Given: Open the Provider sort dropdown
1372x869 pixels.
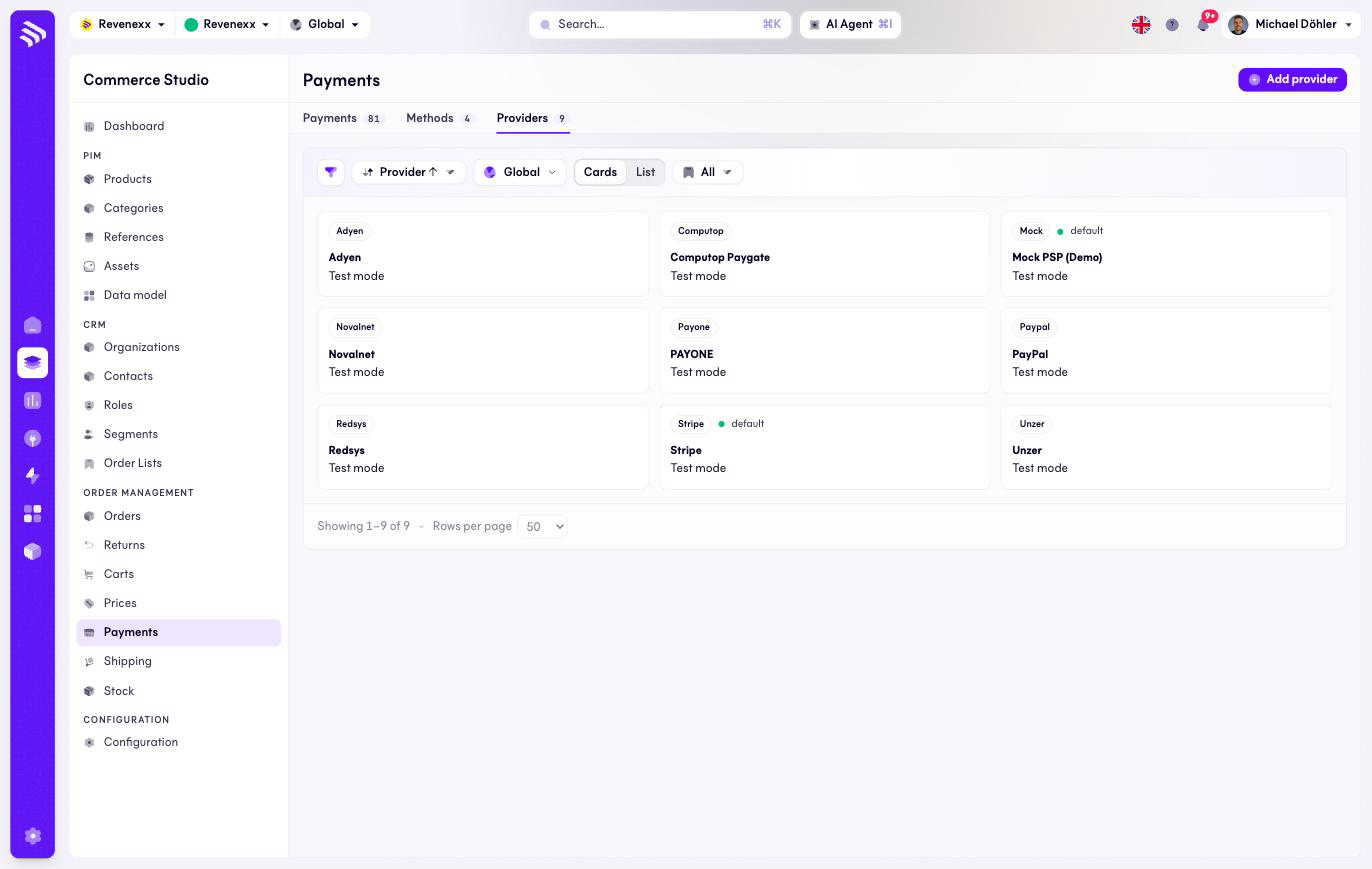Looking at the screenshot, I should (408, 172).
